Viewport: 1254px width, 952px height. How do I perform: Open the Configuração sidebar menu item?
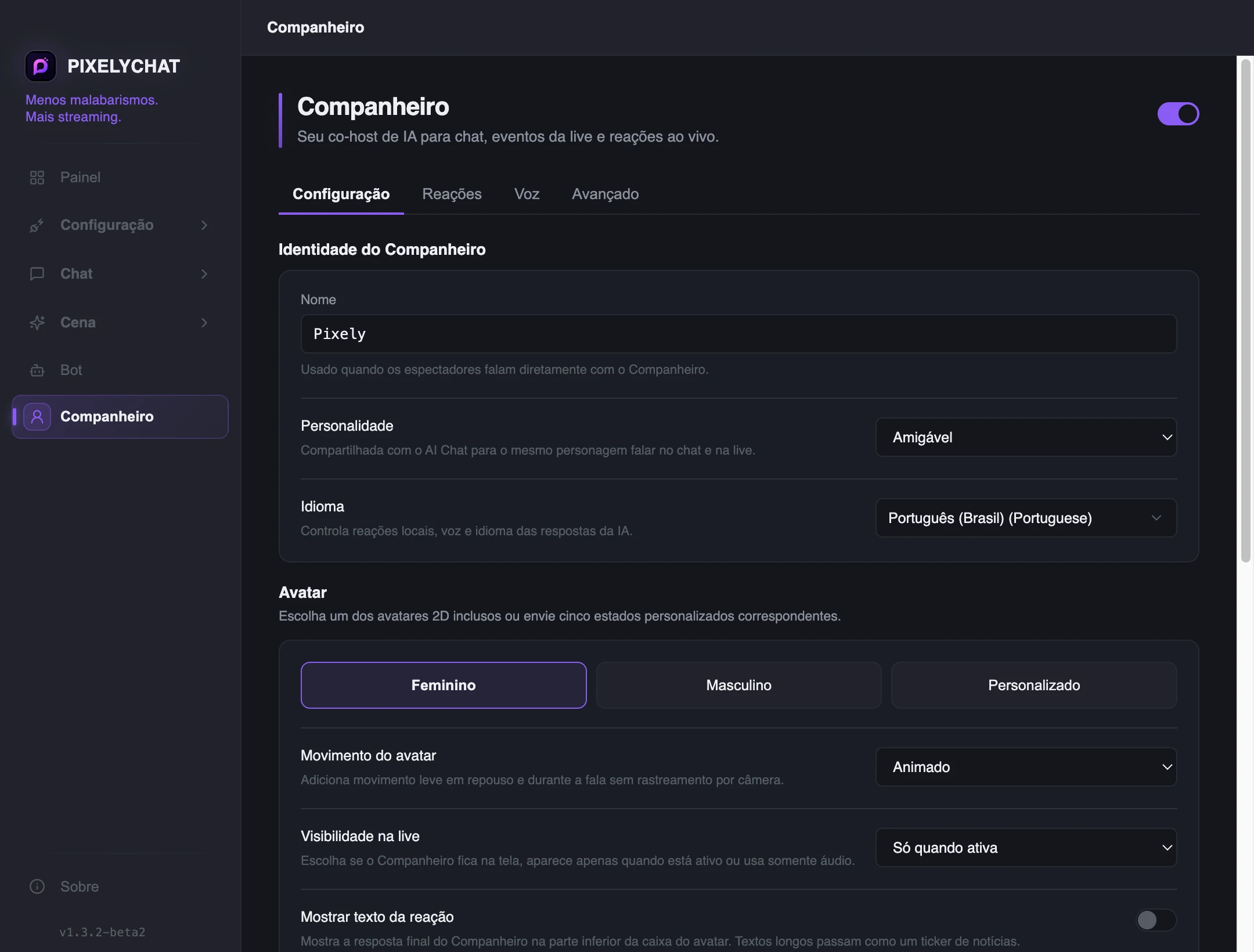coord(120,225)
